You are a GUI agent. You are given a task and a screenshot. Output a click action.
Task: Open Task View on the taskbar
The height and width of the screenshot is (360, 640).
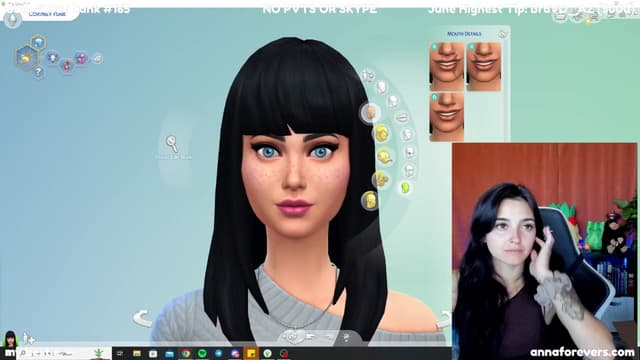(120, 353)
